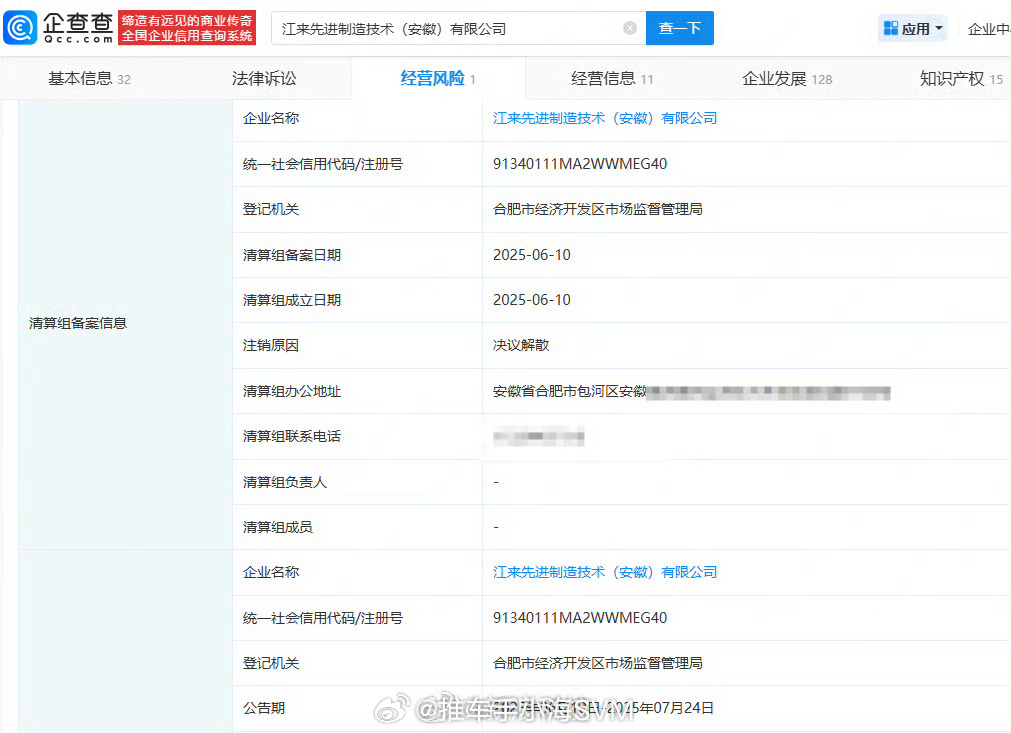
Task: Switch to the 经营信息 tab
Action: 611,79
